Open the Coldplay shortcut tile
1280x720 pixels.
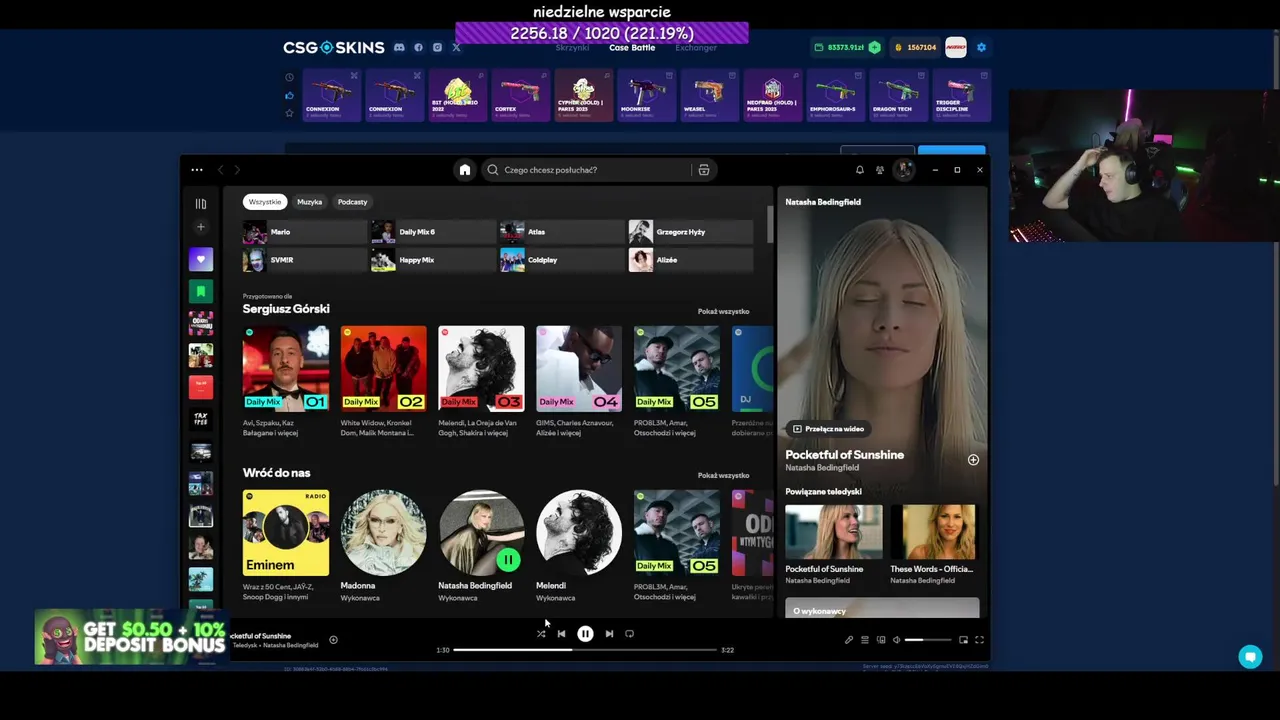pos(562,260)
